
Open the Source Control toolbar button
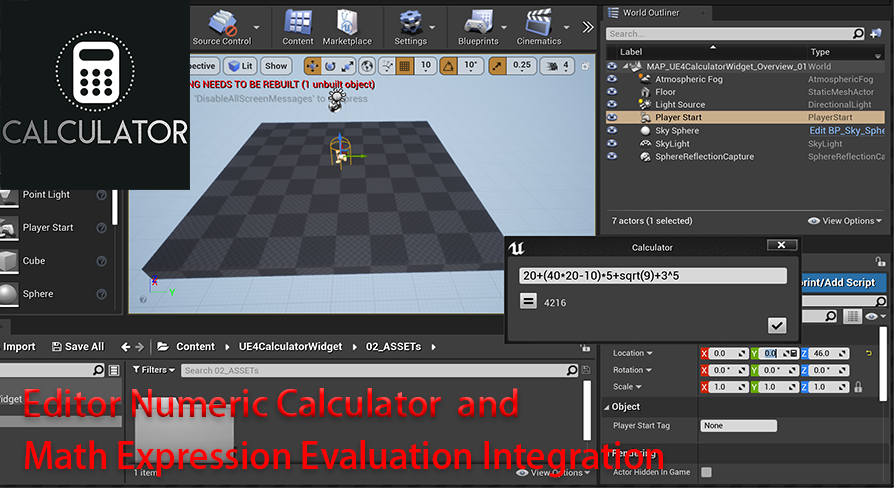[222, 27]
